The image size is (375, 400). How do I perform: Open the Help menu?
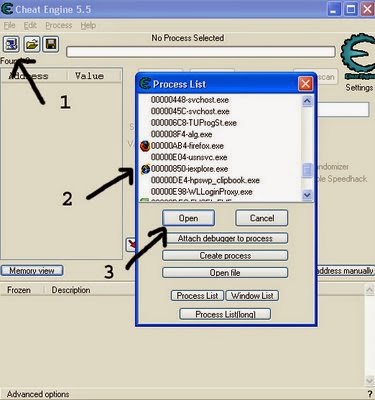coord(88,25)
